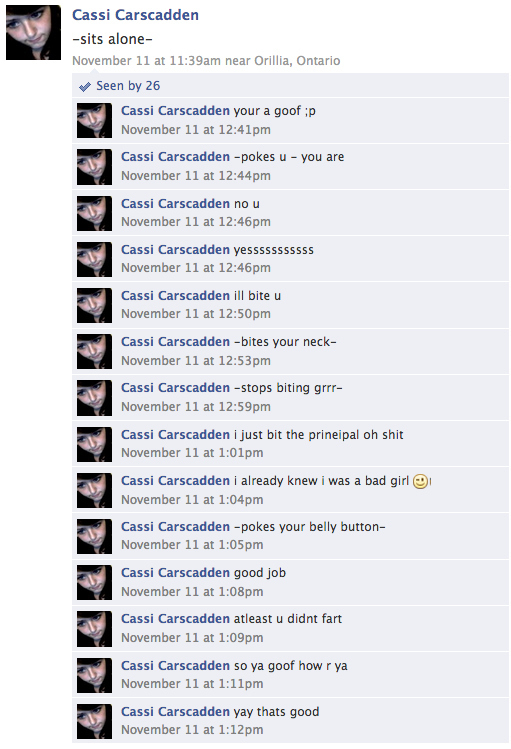
Task: Click the avatar beside 'i just bit the prineipal'
Action: pos(95,445)
